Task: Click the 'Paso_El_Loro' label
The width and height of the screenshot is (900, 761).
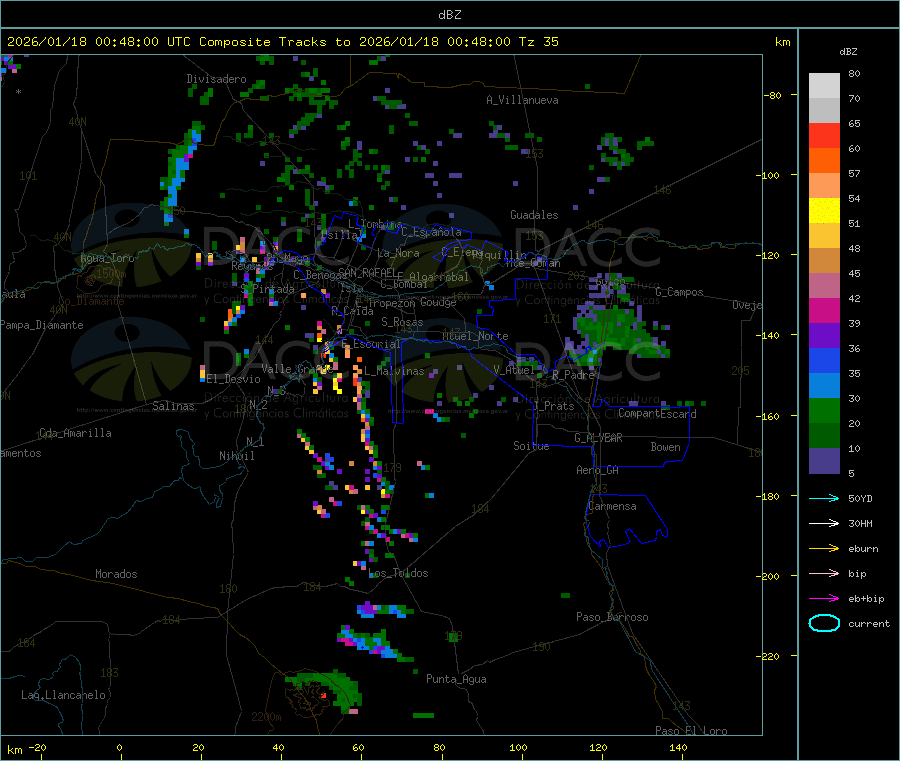Action: (691, 731)
